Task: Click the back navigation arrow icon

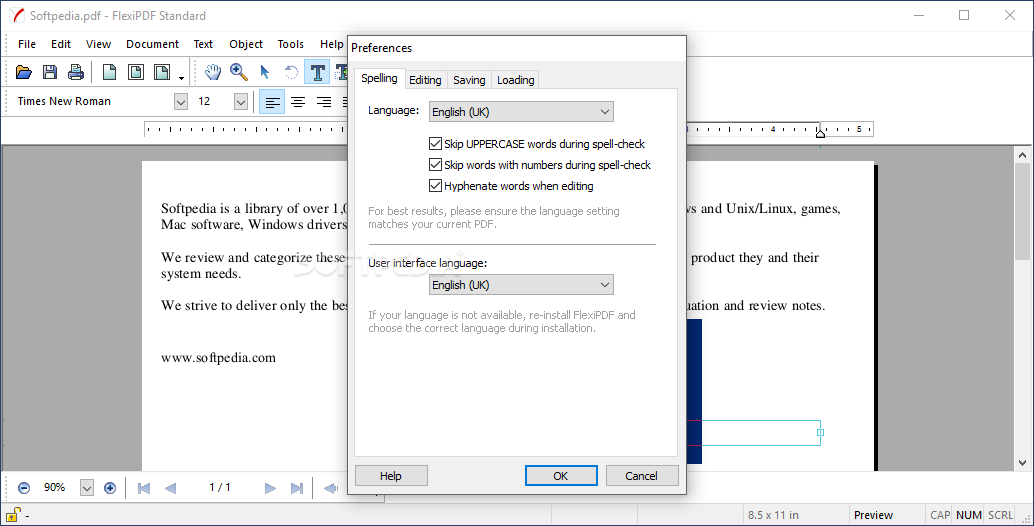Action: [331, 488]
